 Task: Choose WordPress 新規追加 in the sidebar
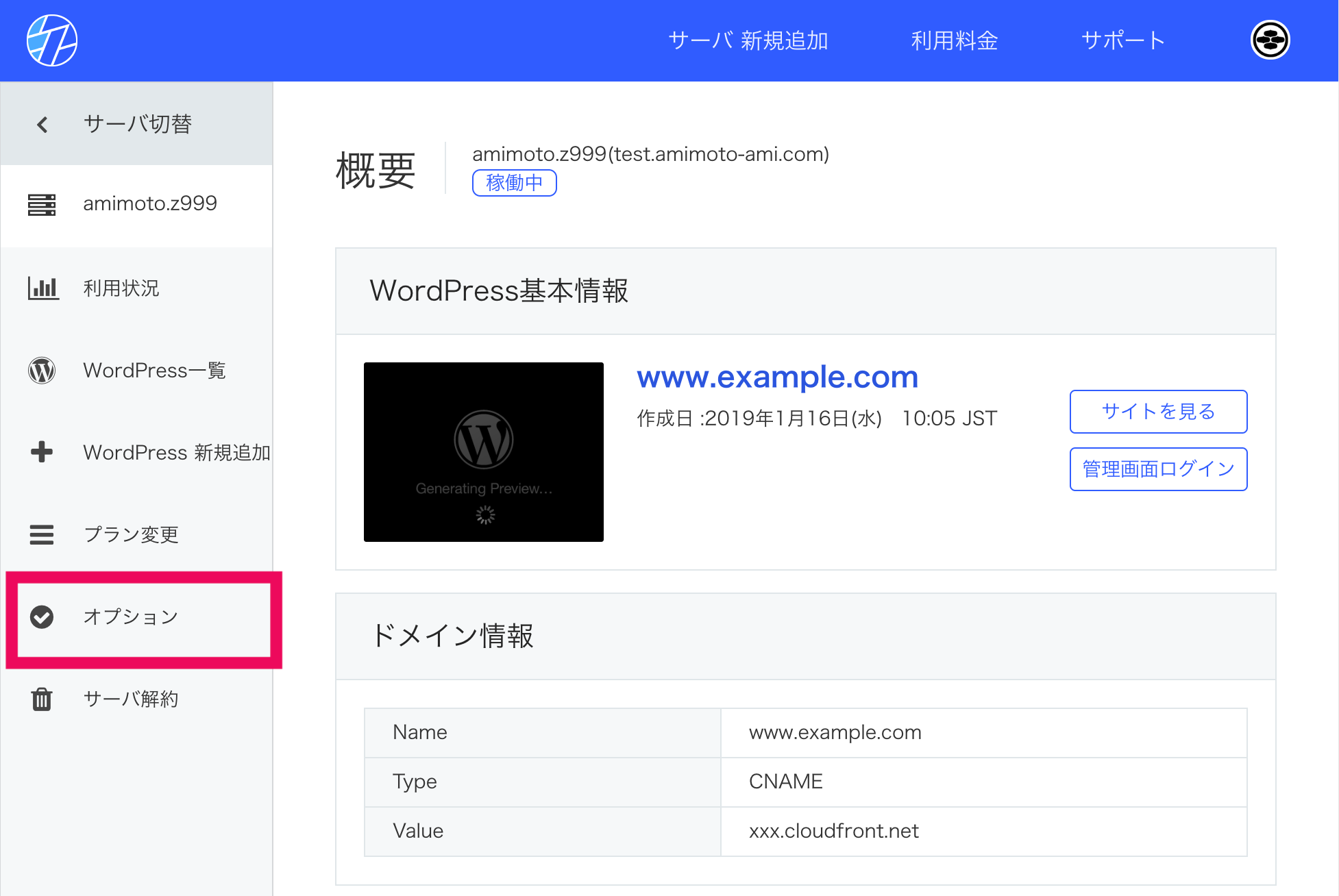pos(137,452)
